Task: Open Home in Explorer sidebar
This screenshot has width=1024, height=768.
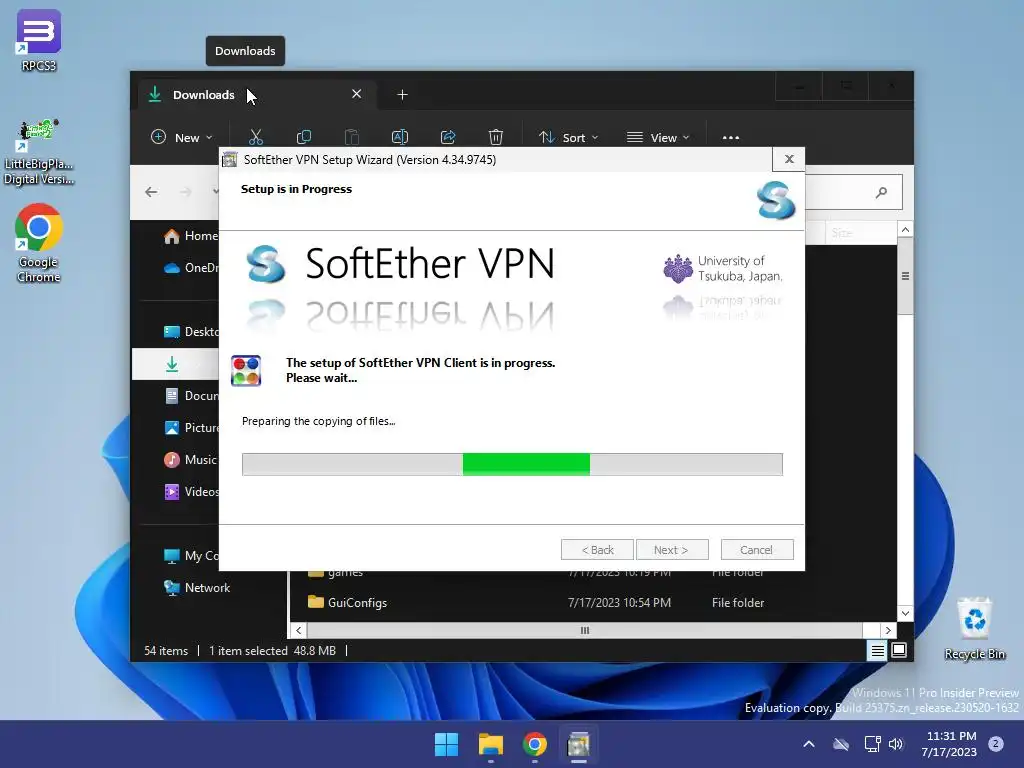Action: pos(191,236)
